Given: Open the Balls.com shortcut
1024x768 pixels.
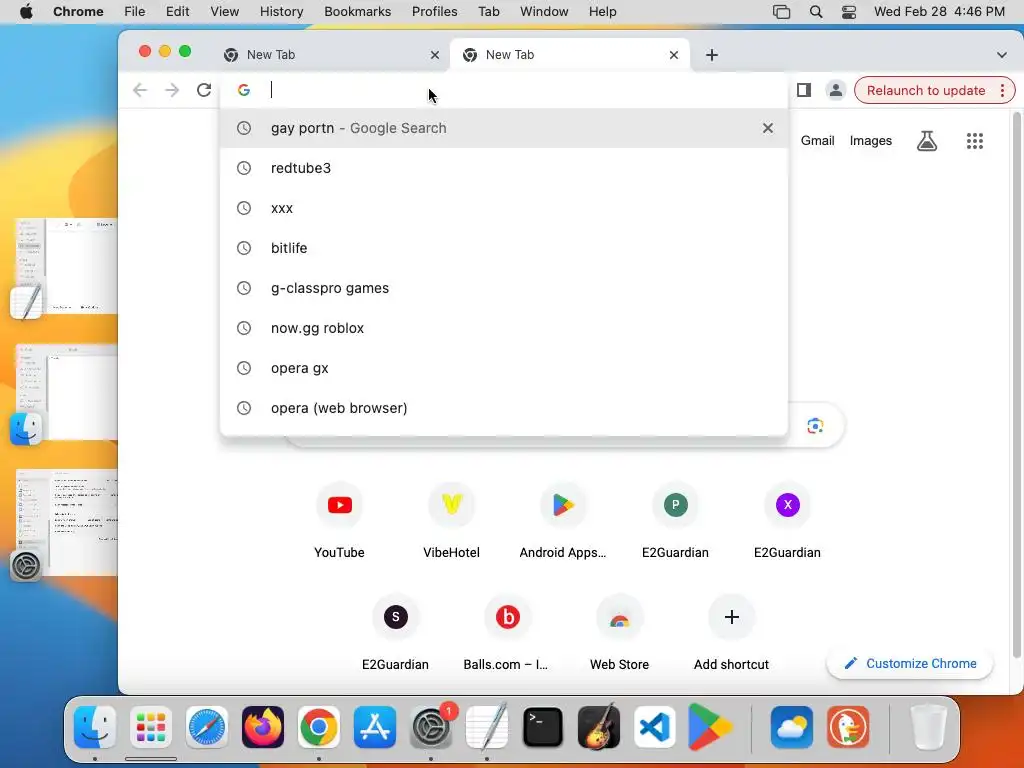Looking at the screenshot, I should click(x=507, y=632).
